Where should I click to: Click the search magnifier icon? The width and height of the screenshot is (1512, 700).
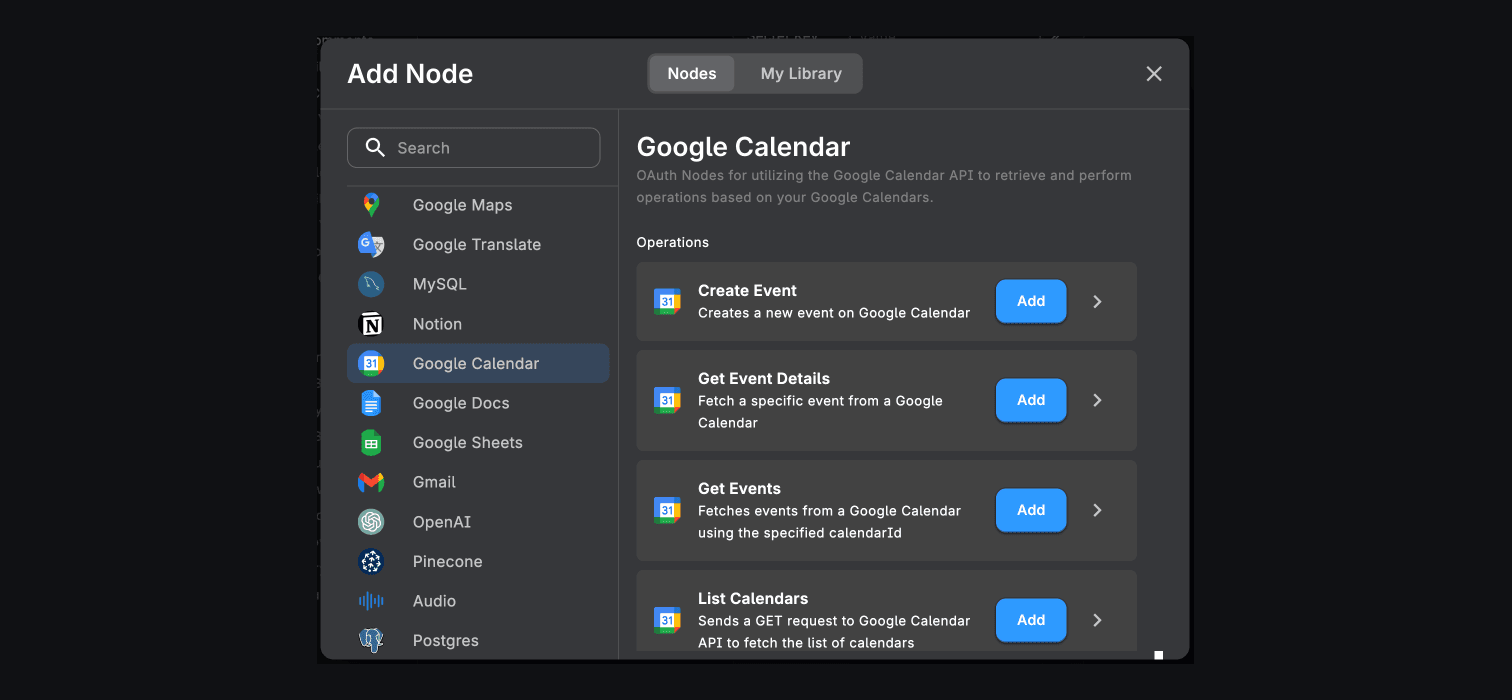(x=375, y=147)
